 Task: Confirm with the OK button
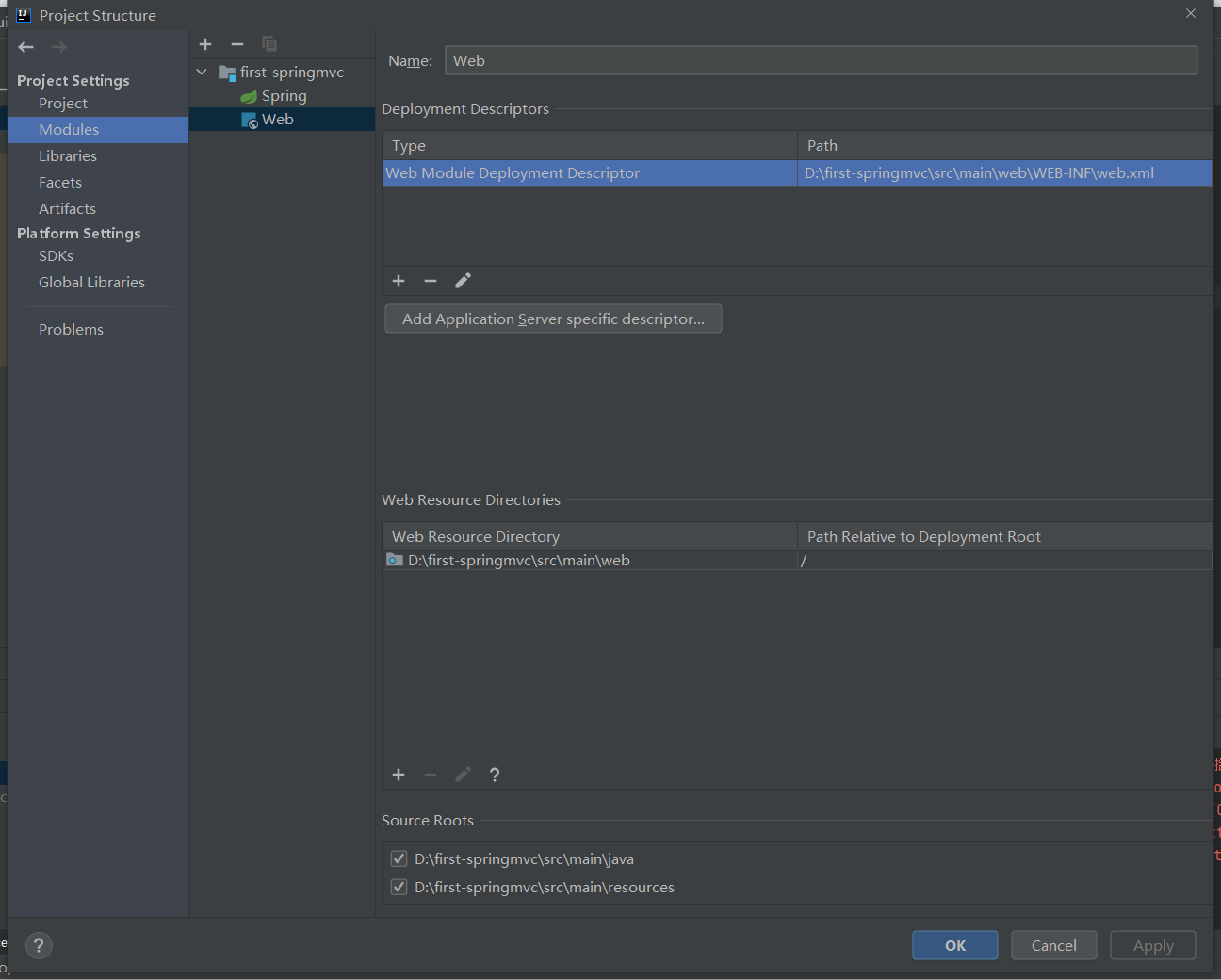pos(955,945)
